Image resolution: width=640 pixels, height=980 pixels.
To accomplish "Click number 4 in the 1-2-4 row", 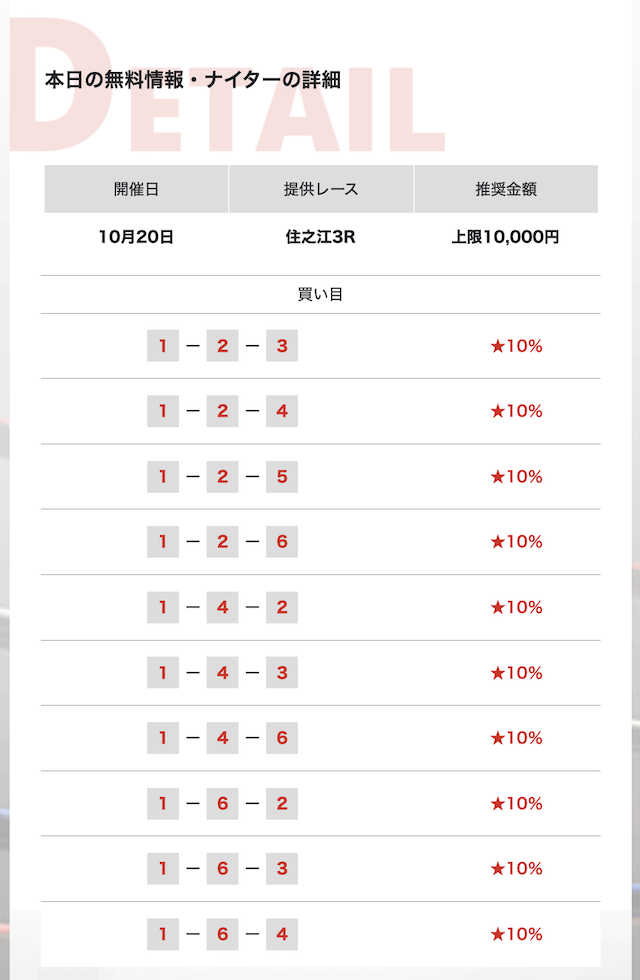I will point(282,411).
